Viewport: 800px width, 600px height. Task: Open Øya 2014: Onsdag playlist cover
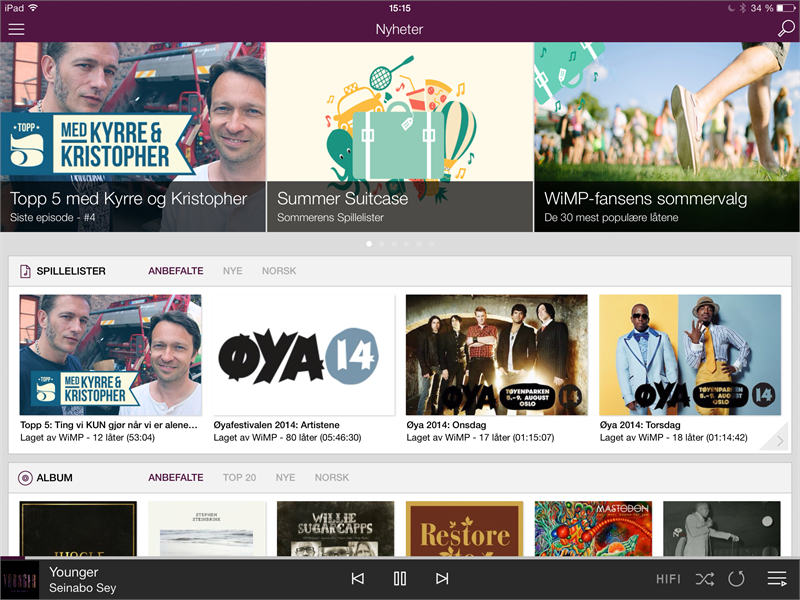click(x=496, y=355)
